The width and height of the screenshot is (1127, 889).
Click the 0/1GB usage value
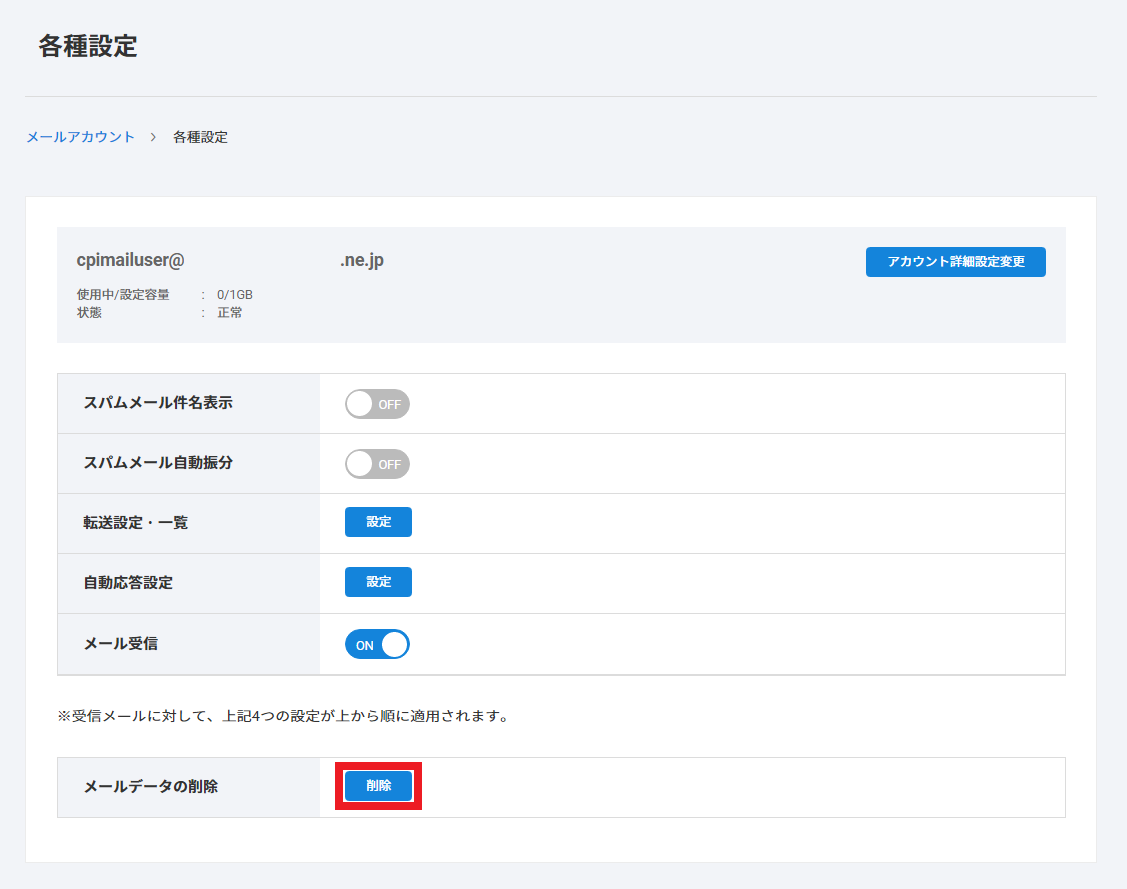click(x=235, y=295)
